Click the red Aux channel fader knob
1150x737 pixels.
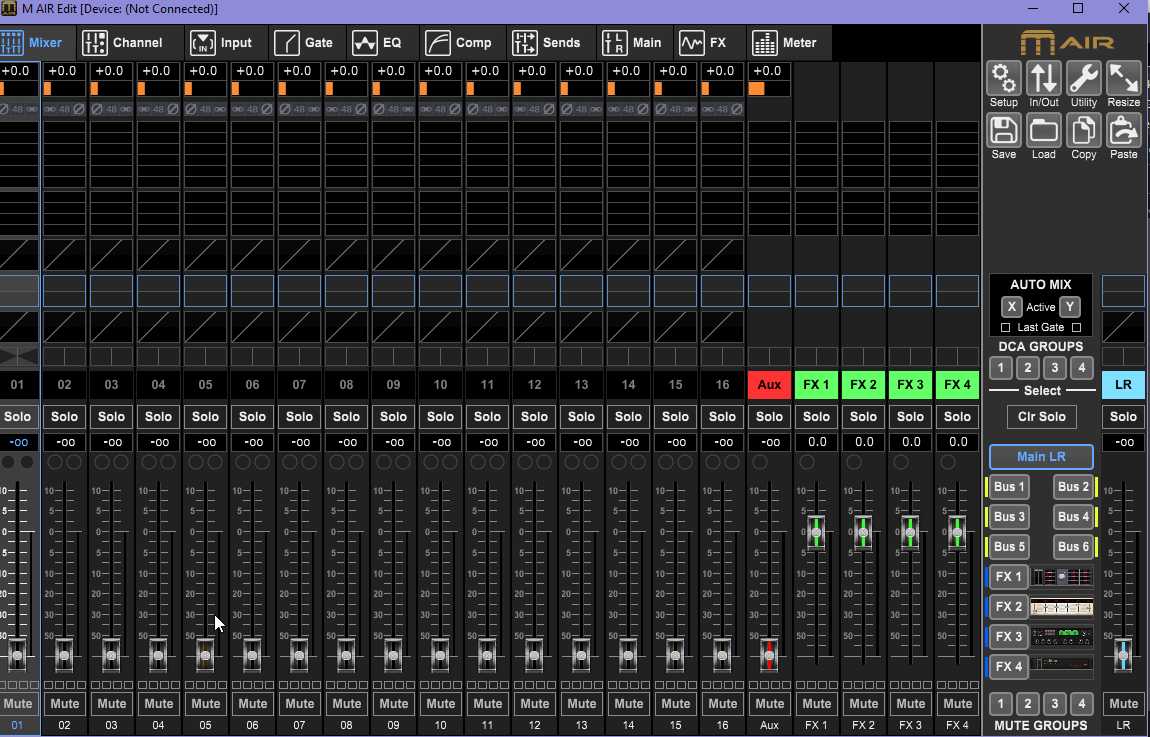coord(769,655)
